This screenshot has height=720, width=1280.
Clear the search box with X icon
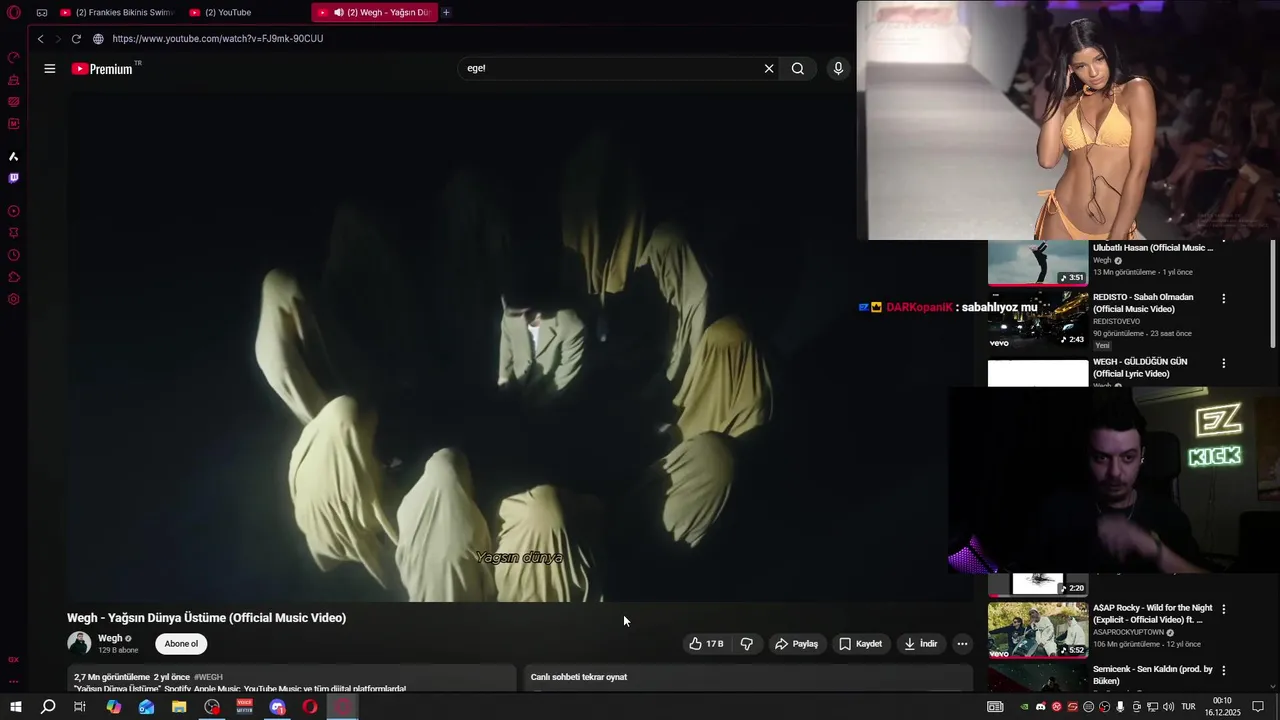tap(769, 69)
